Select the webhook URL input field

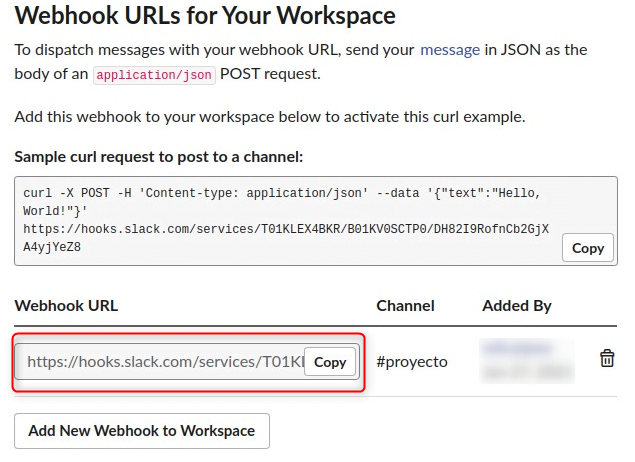tap(187, 362)
